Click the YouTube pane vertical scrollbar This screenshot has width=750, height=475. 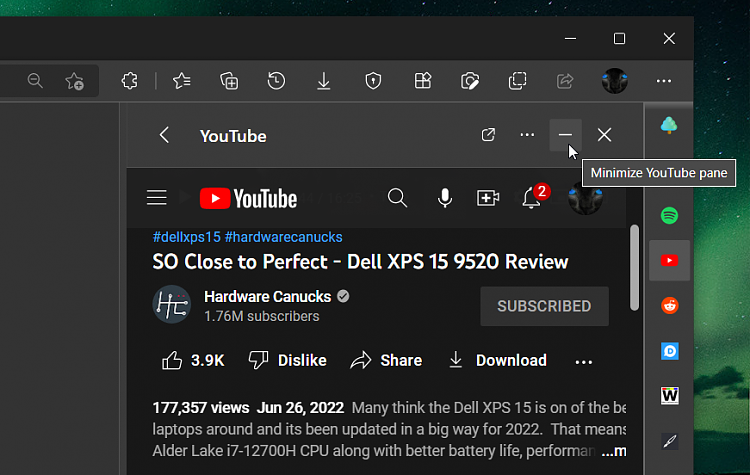pos(635,268)
